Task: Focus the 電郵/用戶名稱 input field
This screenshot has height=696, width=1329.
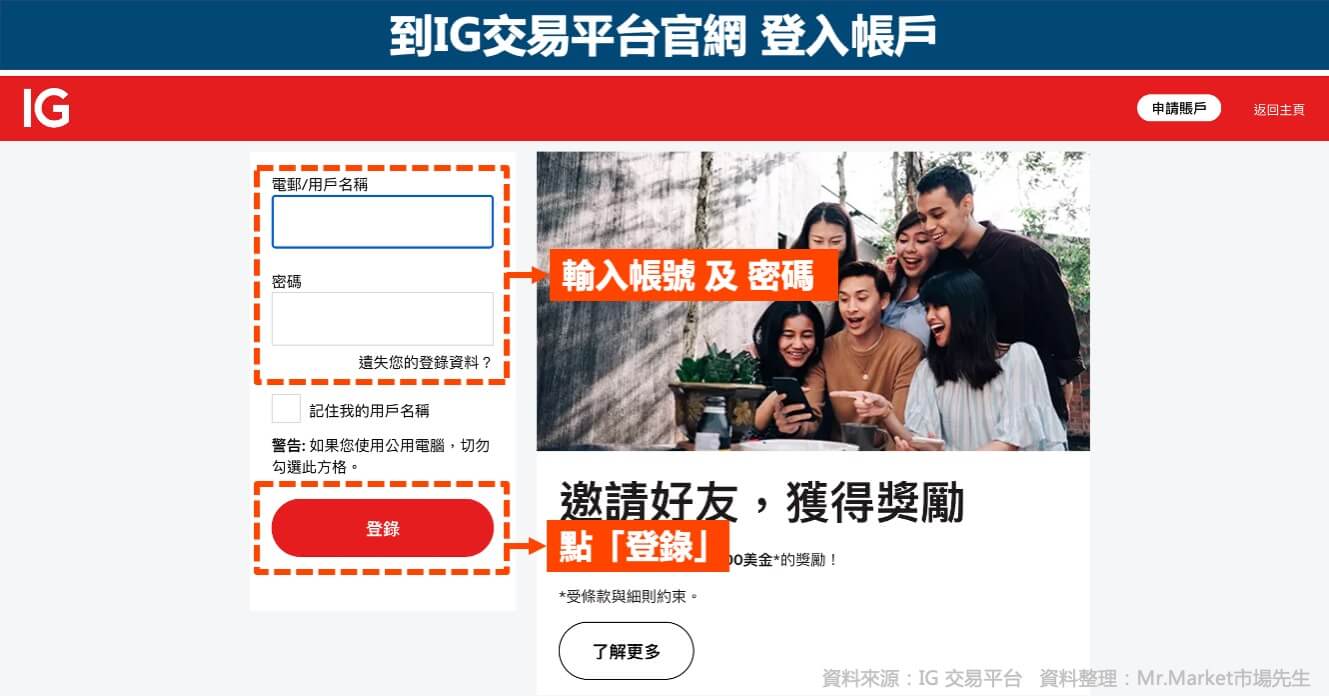Action: 383,222
